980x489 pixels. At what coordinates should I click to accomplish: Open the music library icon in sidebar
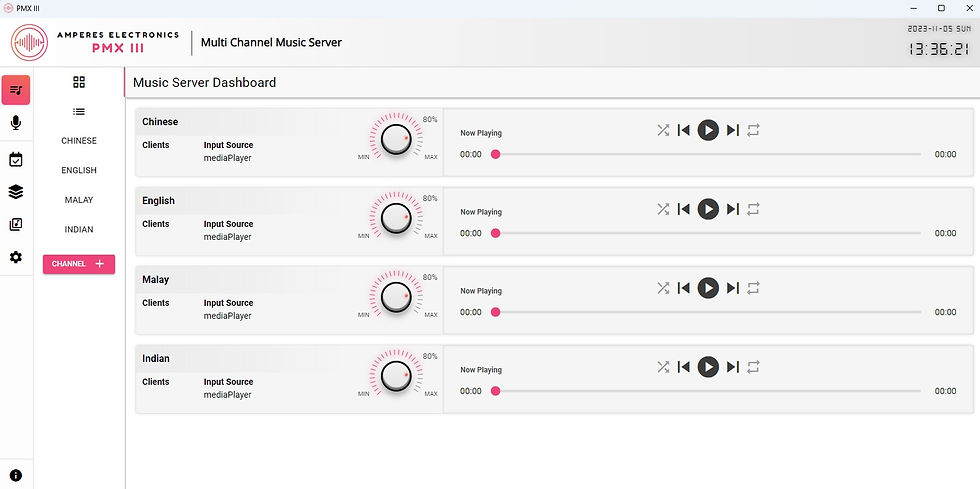16,224
